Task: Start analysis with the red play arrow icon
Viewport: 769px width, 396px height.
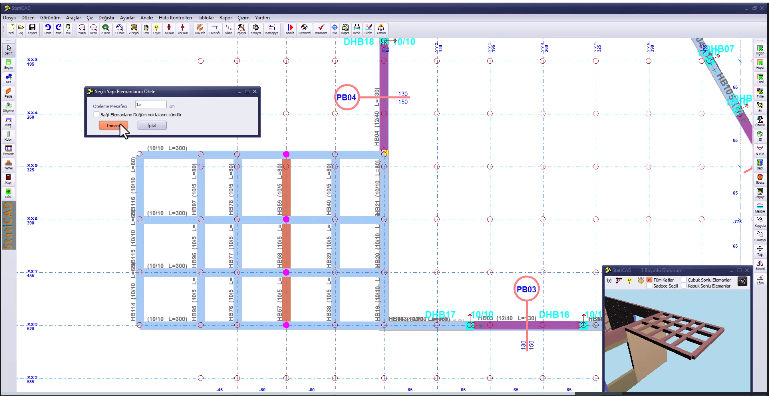Action: [290, 28]
